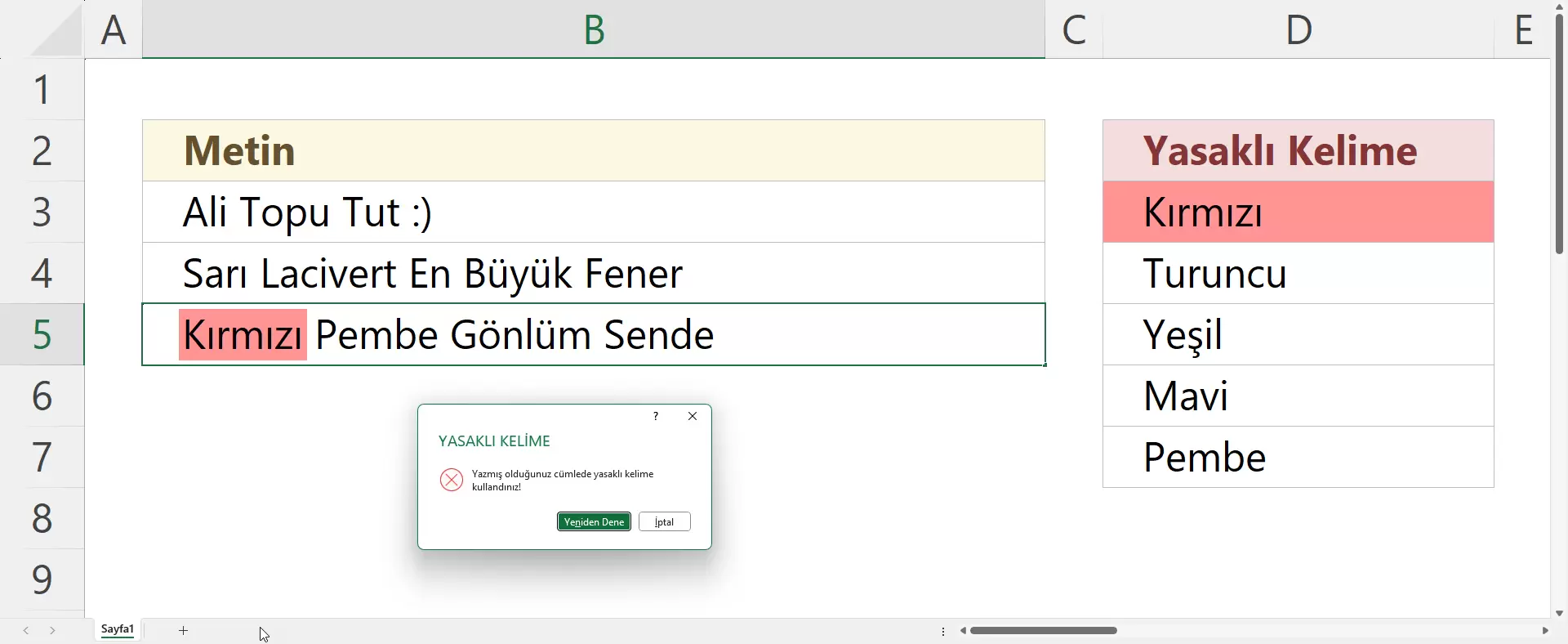This screenshot has height=644, width=1568.
Task: Select column B header
Action: pos(594,29)
